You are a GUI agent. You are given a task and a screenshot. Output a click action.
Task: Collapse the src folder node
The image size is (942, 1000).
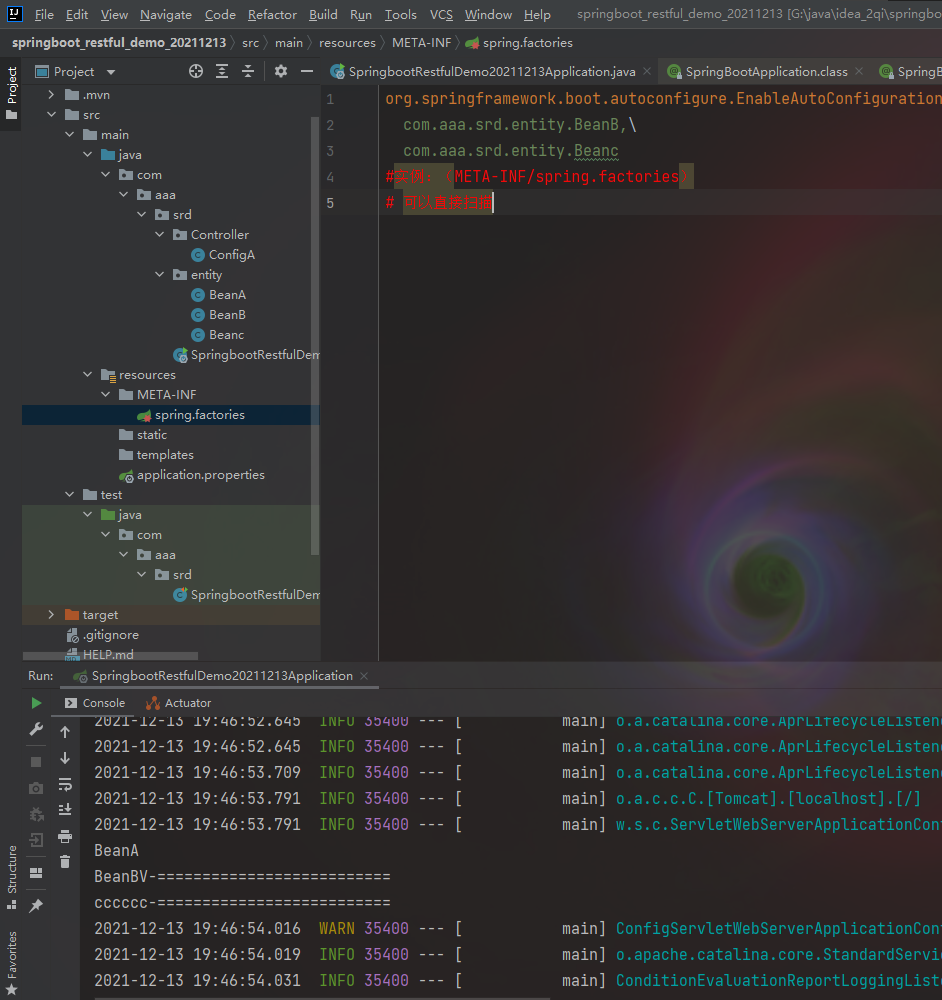[51, 115]
